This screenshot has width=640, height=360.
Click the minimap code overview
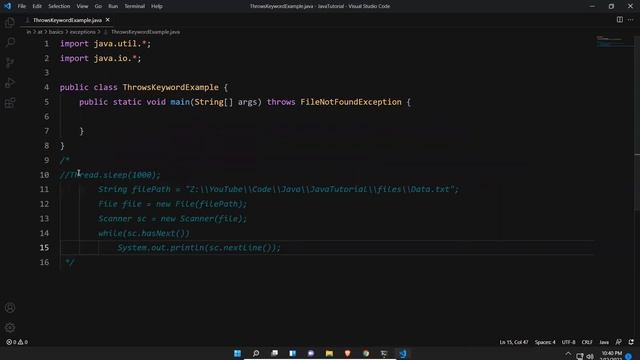[x=614, y=41]
